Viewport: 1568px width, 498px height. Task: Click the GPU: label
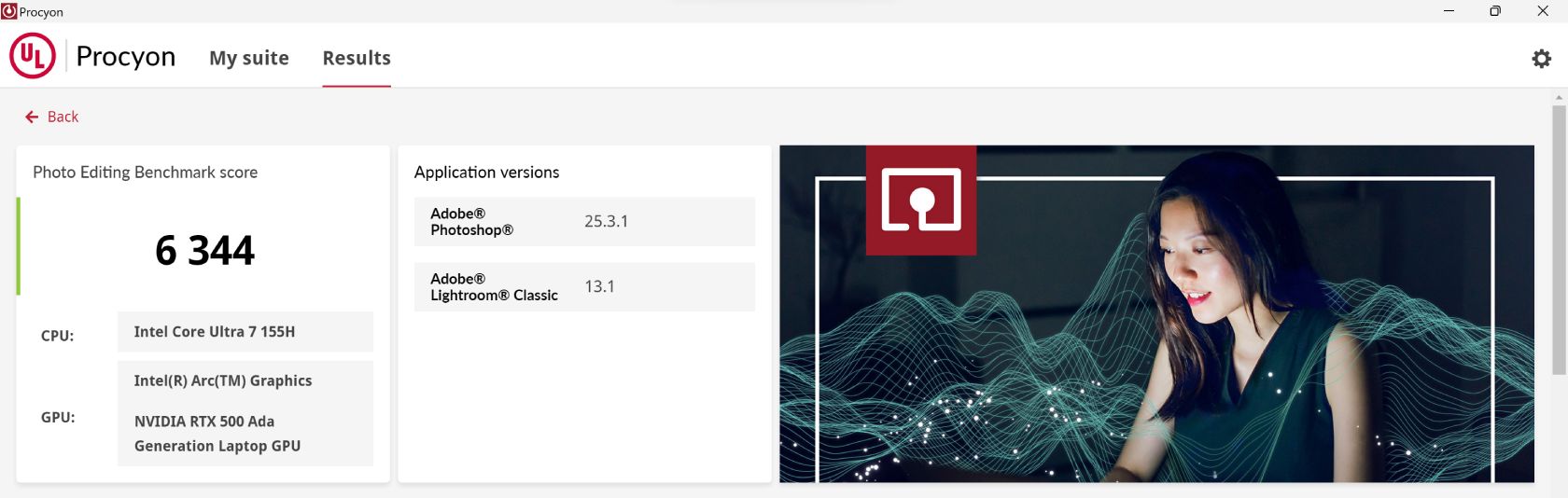point(58,417)
